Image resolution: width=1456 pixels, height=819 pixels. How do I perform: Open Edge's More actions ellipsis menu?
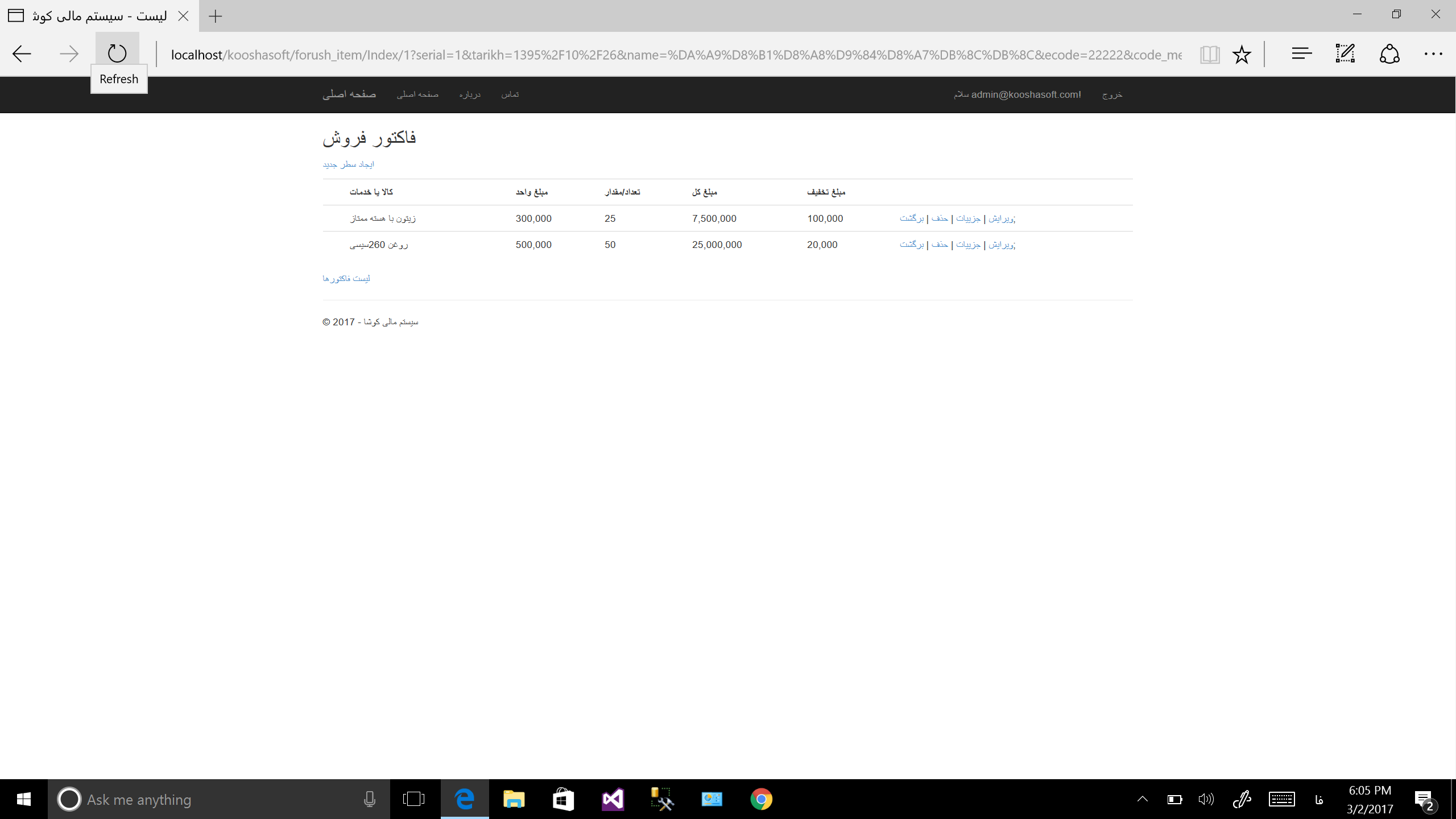(1433, 54)
